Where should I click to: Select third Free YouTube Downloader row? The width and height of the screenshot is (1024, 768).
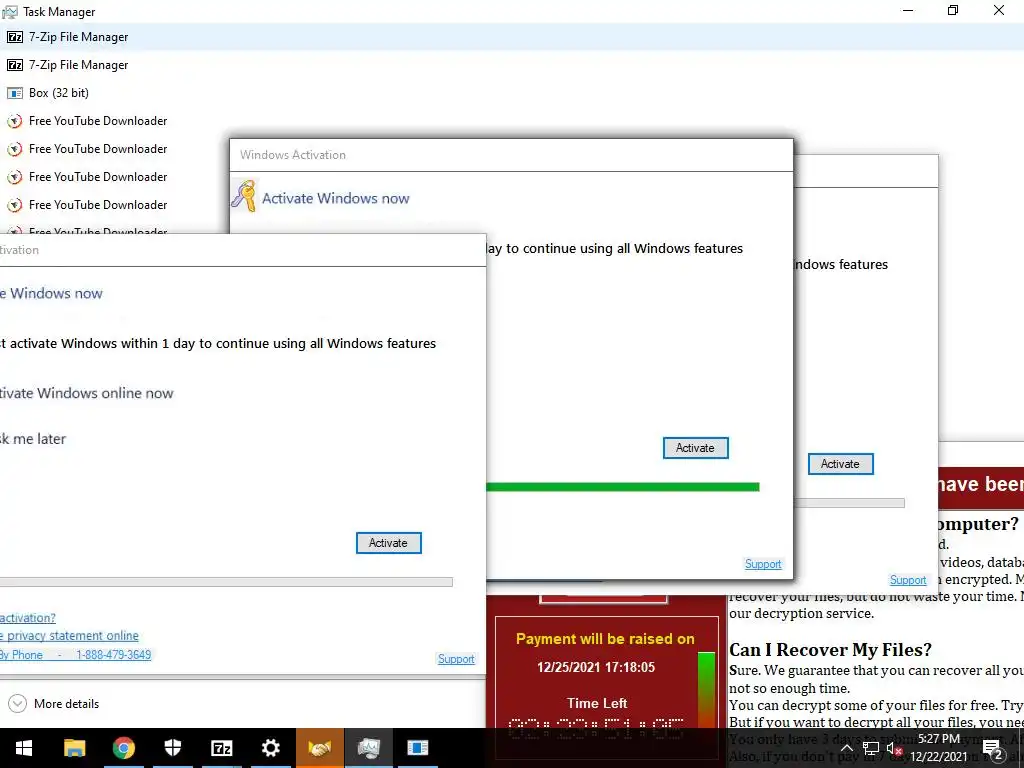(98, 177)
